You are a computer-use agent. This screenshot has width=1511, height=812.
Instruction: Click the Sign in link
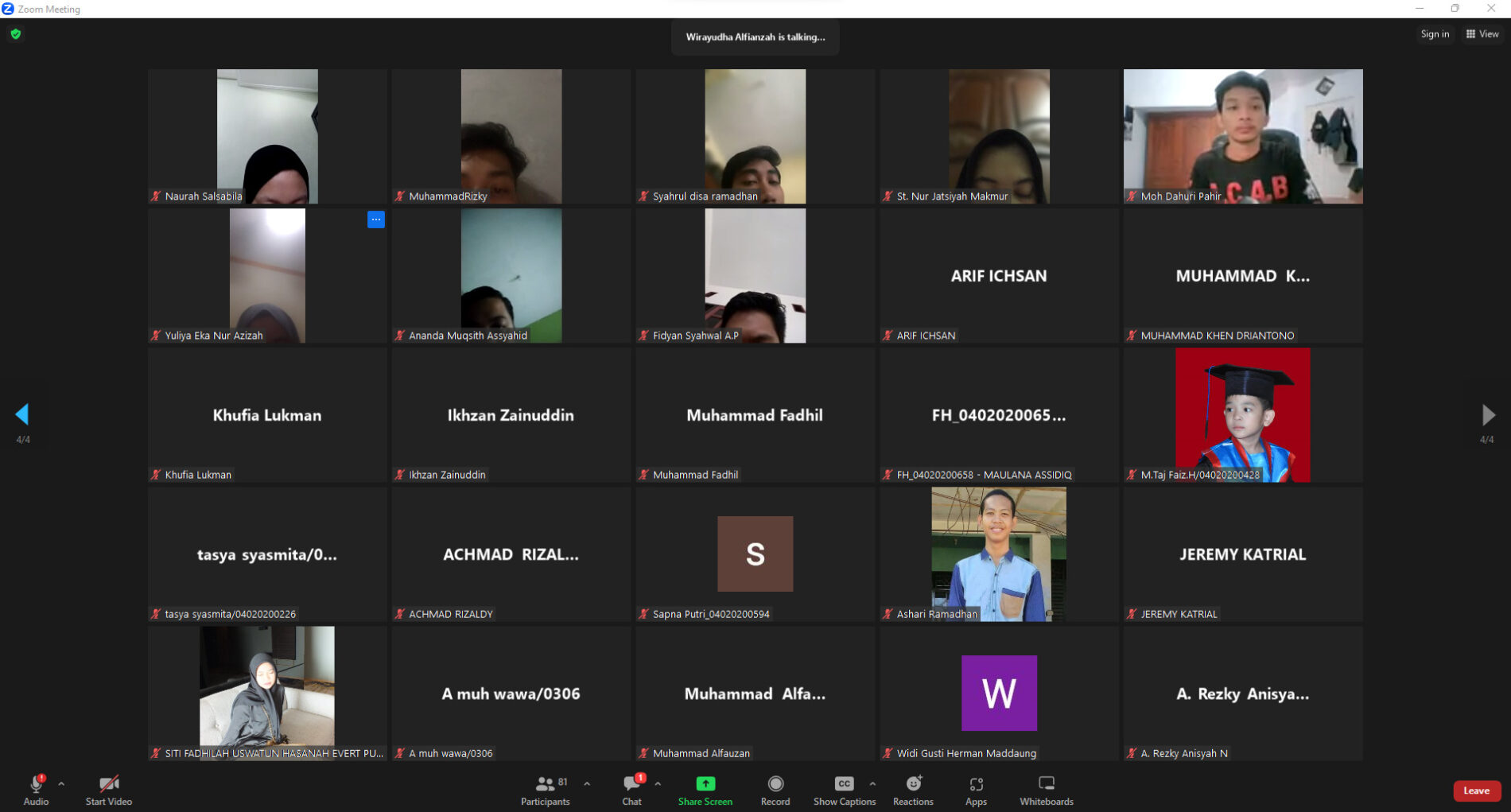tap(1435, 34)
